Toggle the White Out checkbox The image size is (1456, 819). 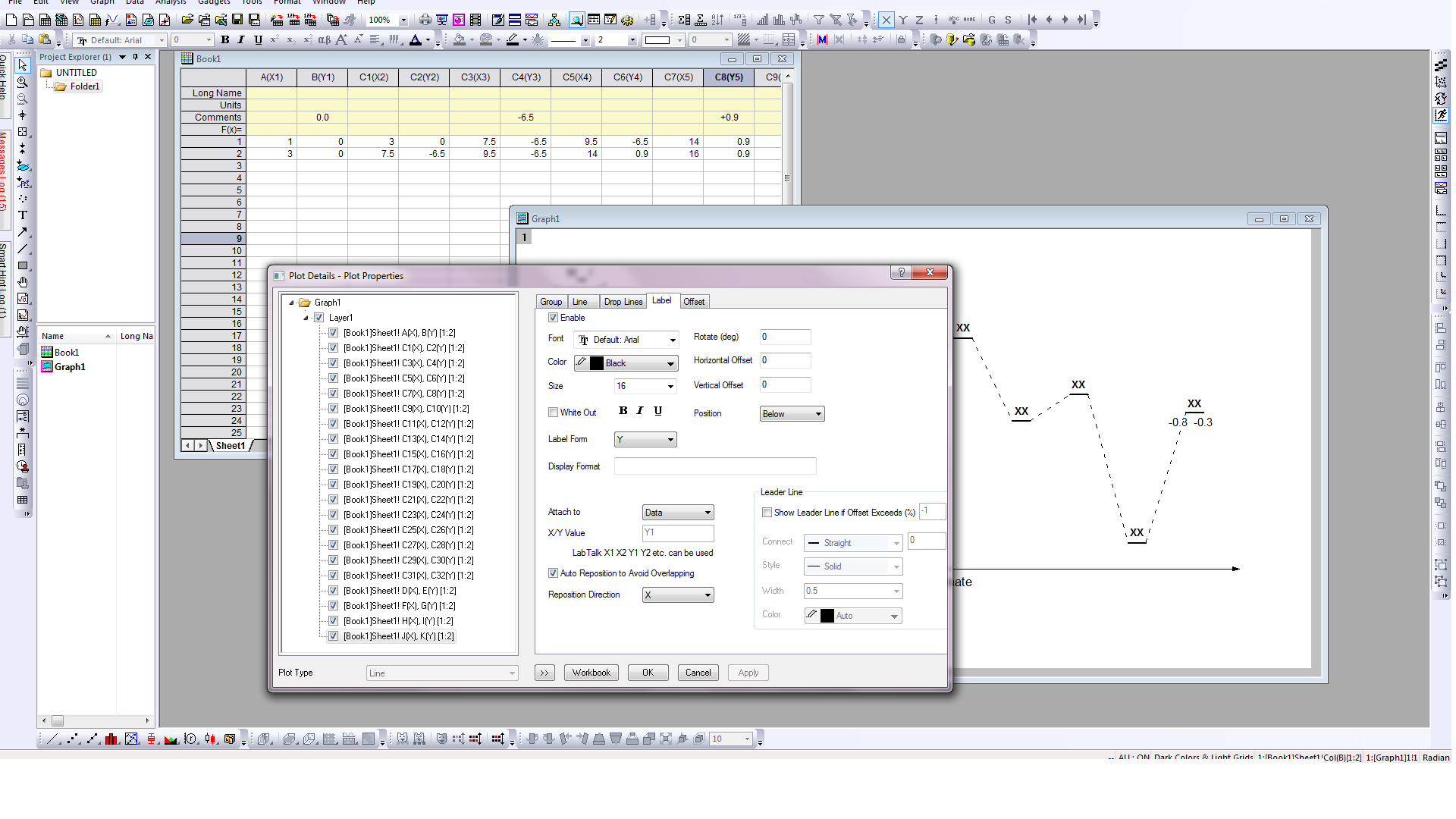coord(553,413)
